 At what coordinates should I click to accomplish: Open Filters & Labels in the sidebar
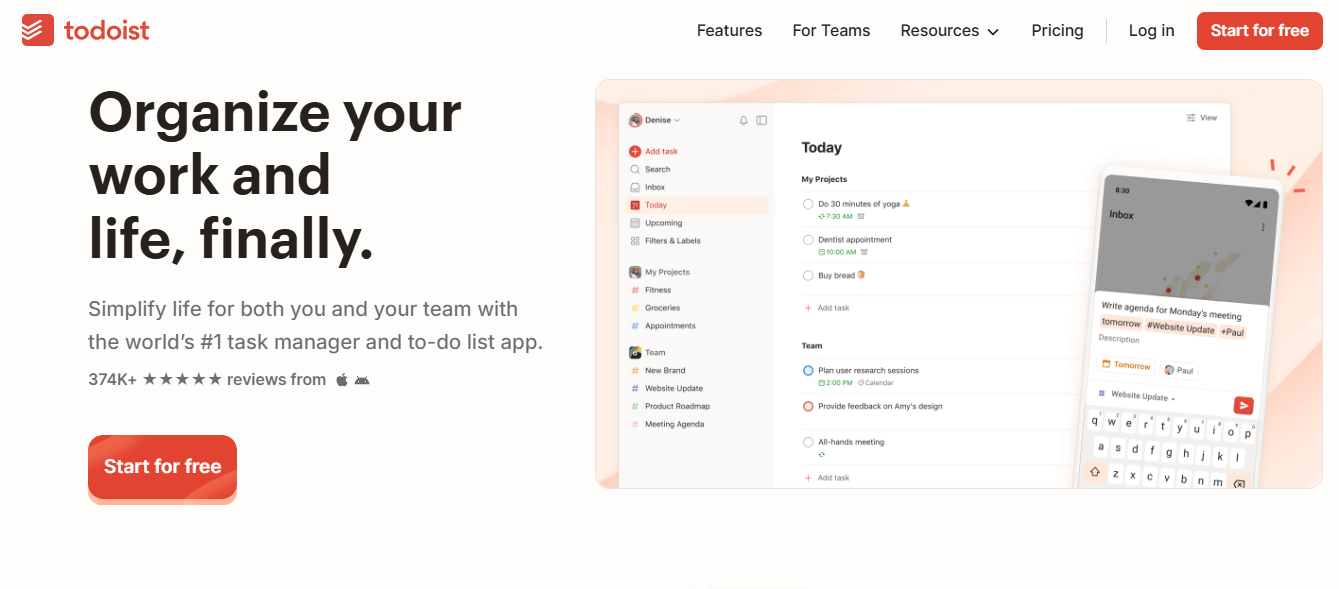tap(665, 241)
